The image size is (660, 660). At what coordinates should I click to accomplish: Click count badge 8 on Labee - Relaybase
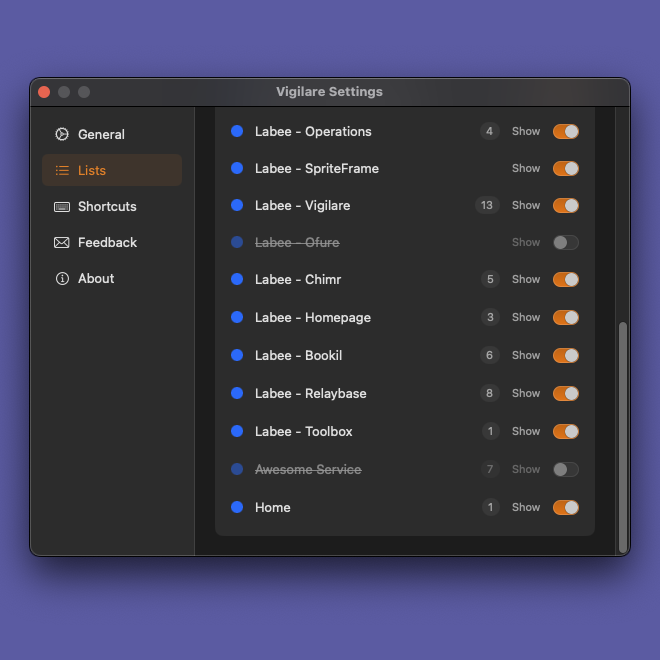[x=490, y=394]
